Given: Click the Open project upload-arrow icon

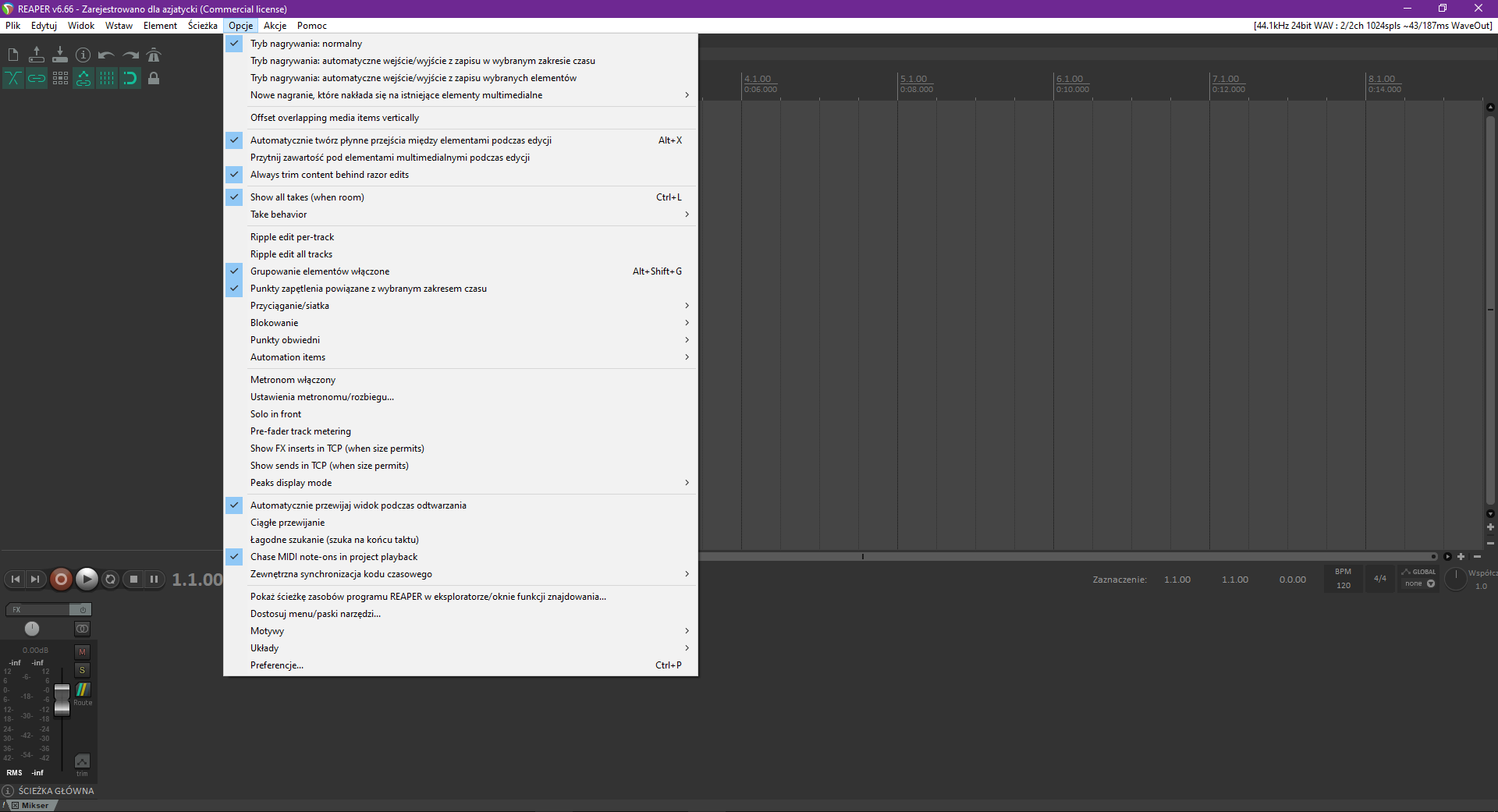Looking at the screenshot, I should pyautogui.click(x=37, y=55).
